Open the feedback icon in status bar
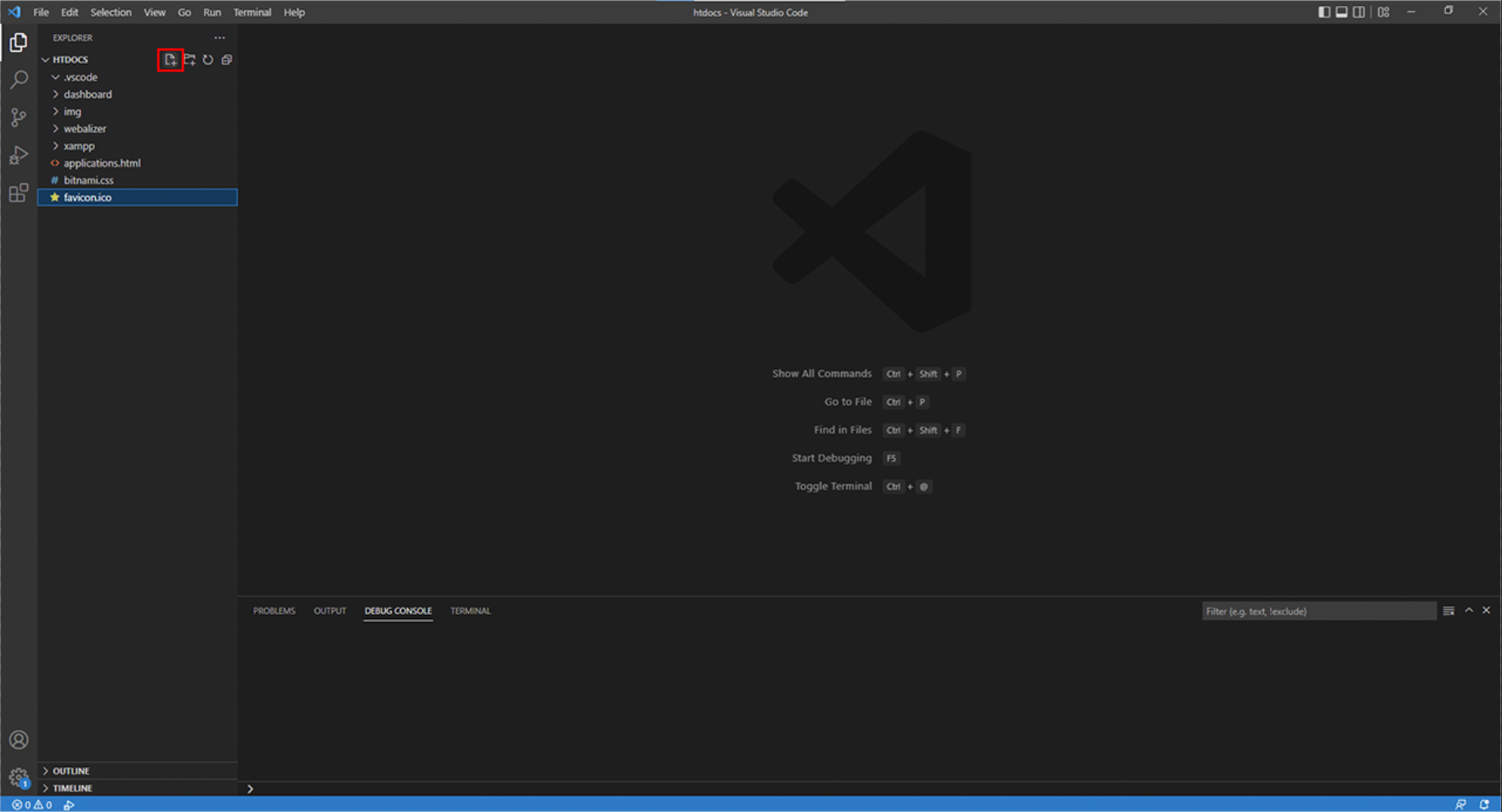Viewport: 1502px width, 812px height. point(1460,804)
